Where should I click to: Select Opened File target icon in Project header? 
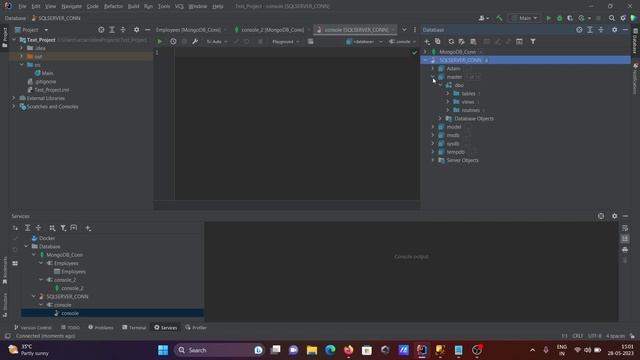[x=101, y=30]
